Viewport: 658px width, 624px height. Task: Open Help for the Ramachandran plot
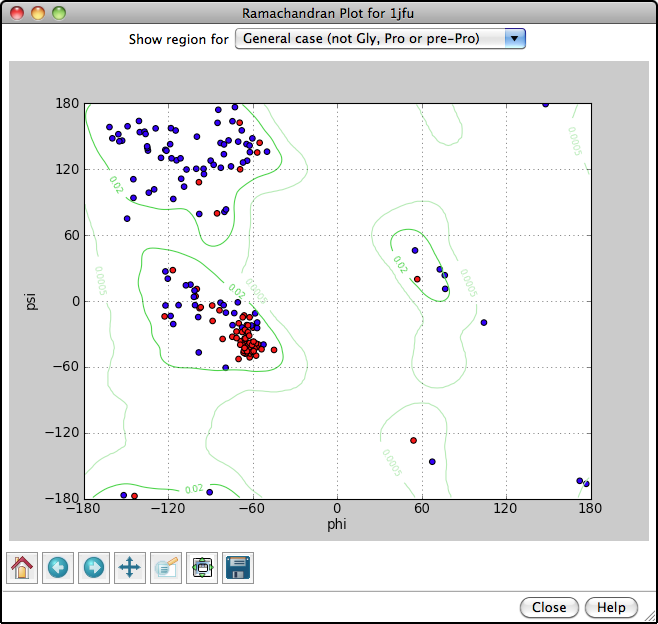coord(611,607)
